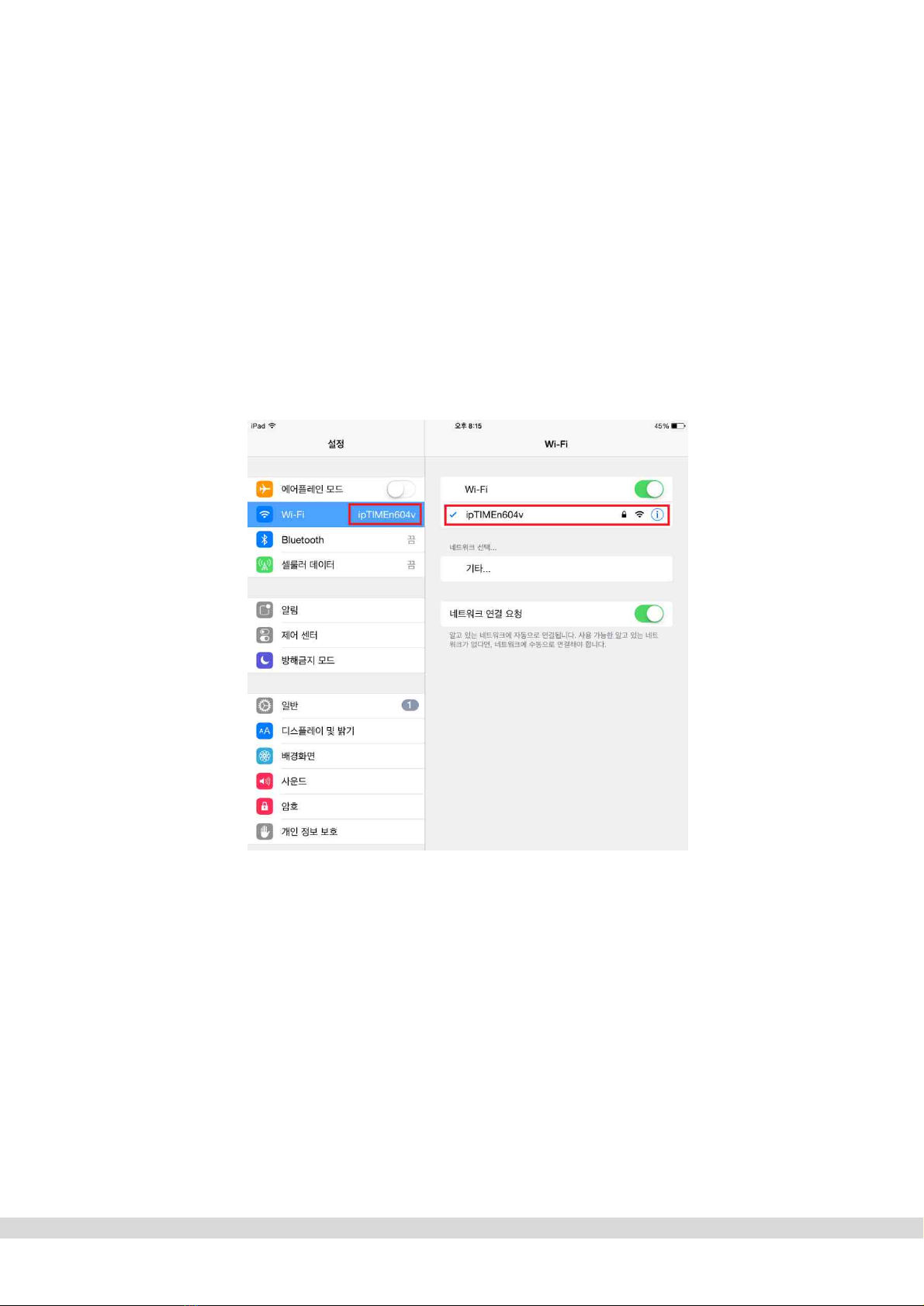Tap the 일반 notification badge
The height and width of the screenshot is (1306, 924).
point(410,705)
